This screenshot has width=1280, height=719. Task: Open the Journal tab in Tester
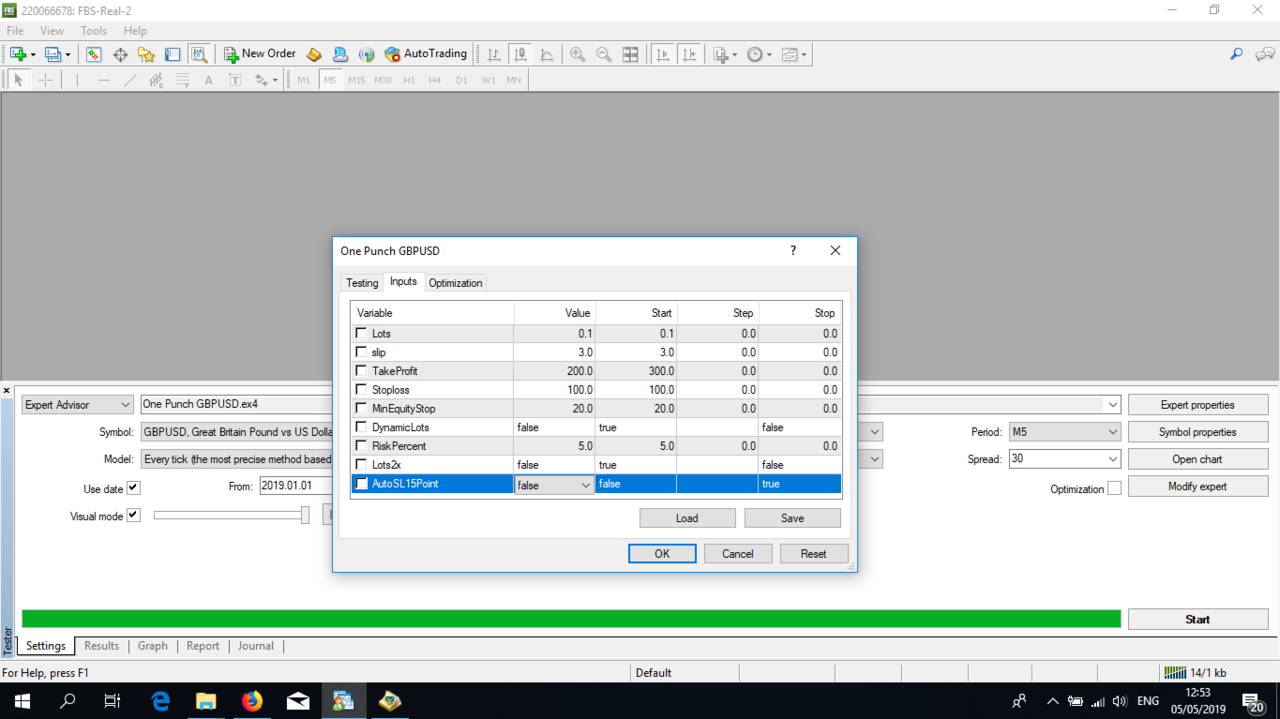(255, 646)
